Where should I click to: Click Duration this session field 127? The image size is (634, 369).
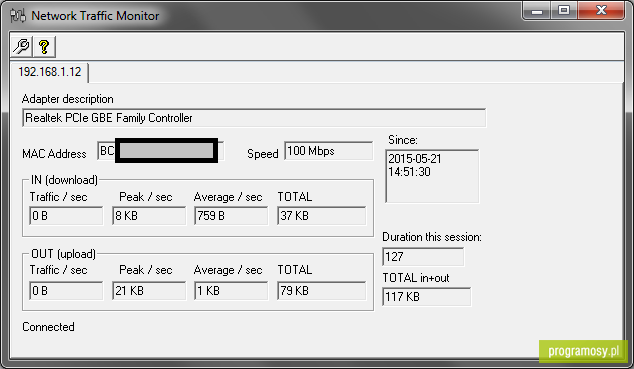point(423,257)
